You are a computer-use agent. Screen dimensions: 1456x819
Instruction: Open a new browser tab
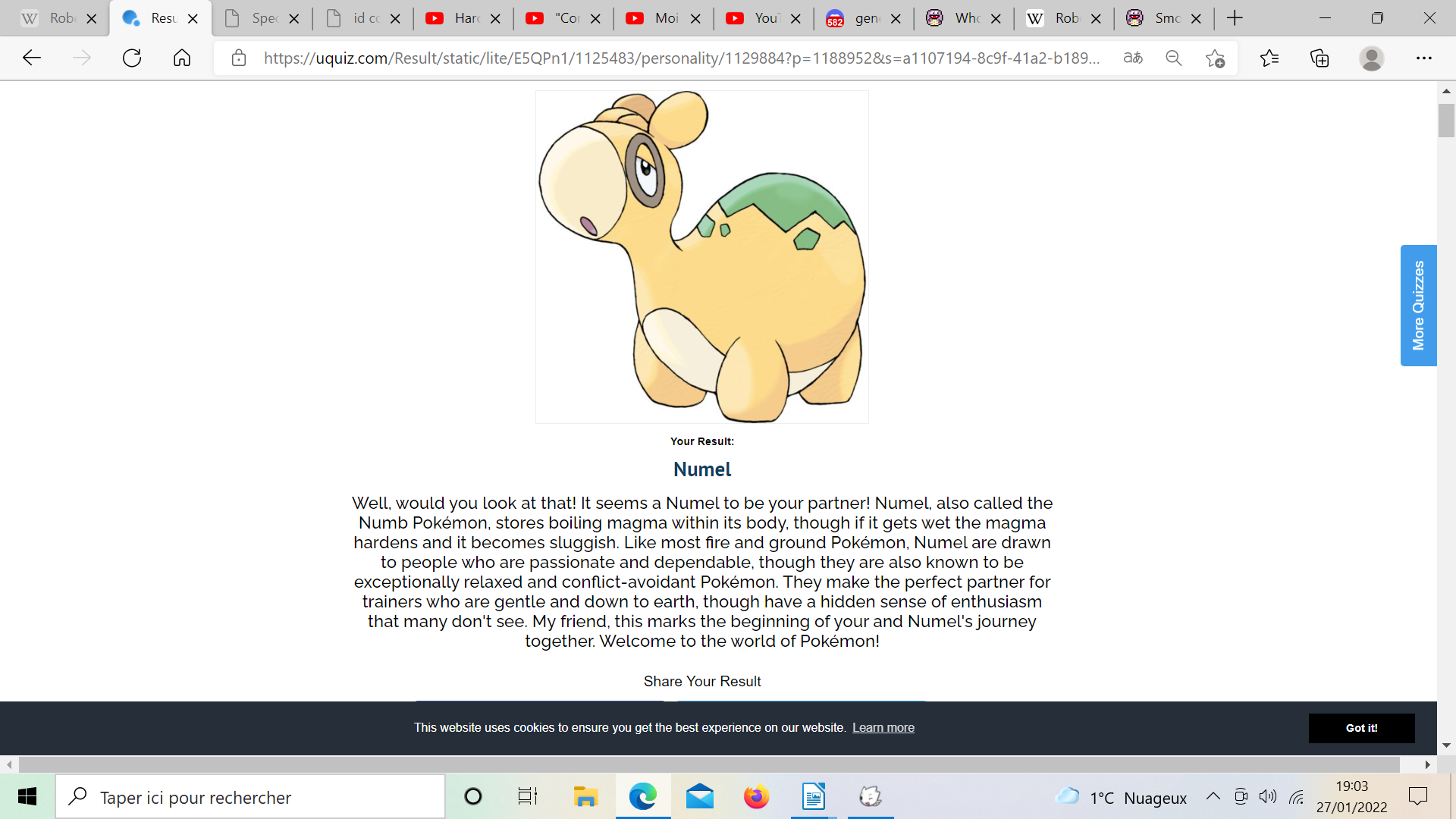tap(1235, 18)
